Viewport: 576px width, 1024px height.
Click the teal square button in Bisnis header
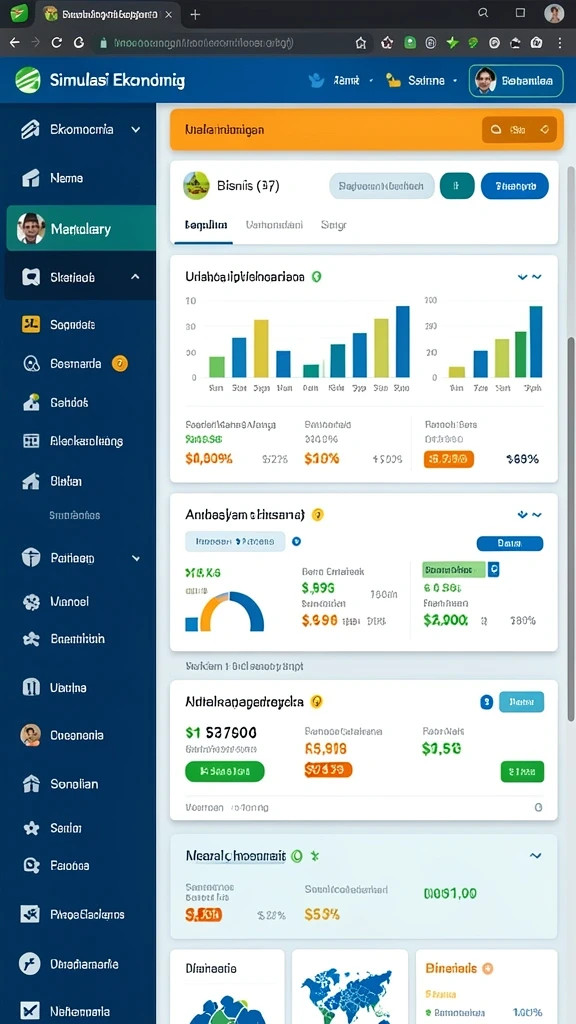(x=457, y=186)
